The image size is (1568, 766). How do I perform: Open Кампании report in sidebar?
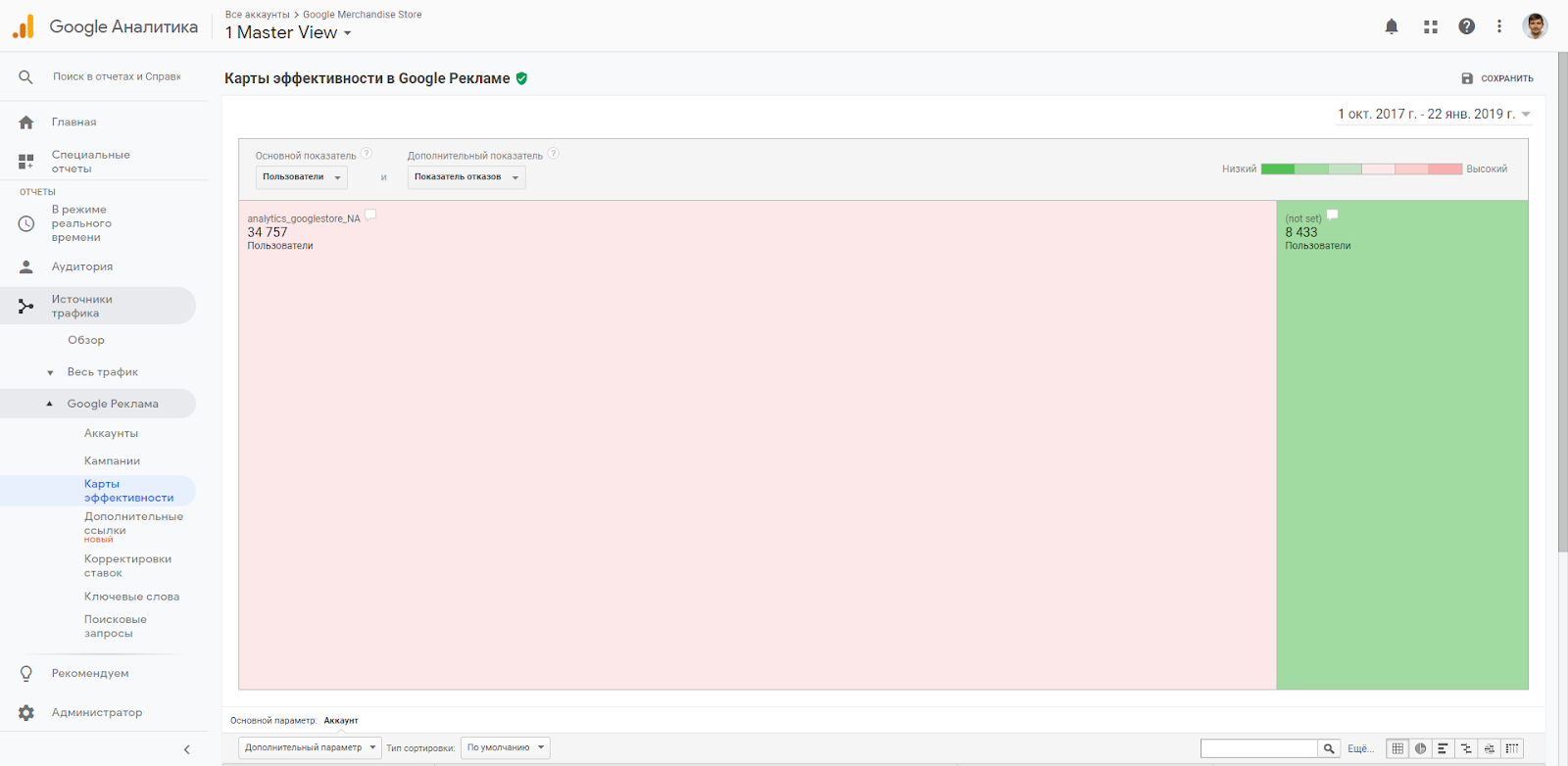click(x=112, y=460)
